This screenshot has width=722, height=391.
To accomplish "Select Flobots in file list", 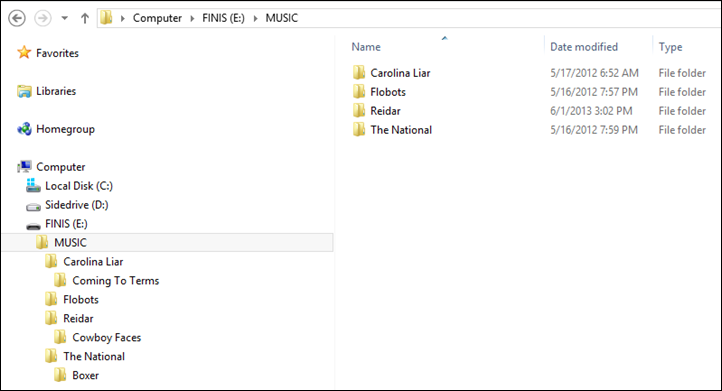I will (x=388, y=92).
